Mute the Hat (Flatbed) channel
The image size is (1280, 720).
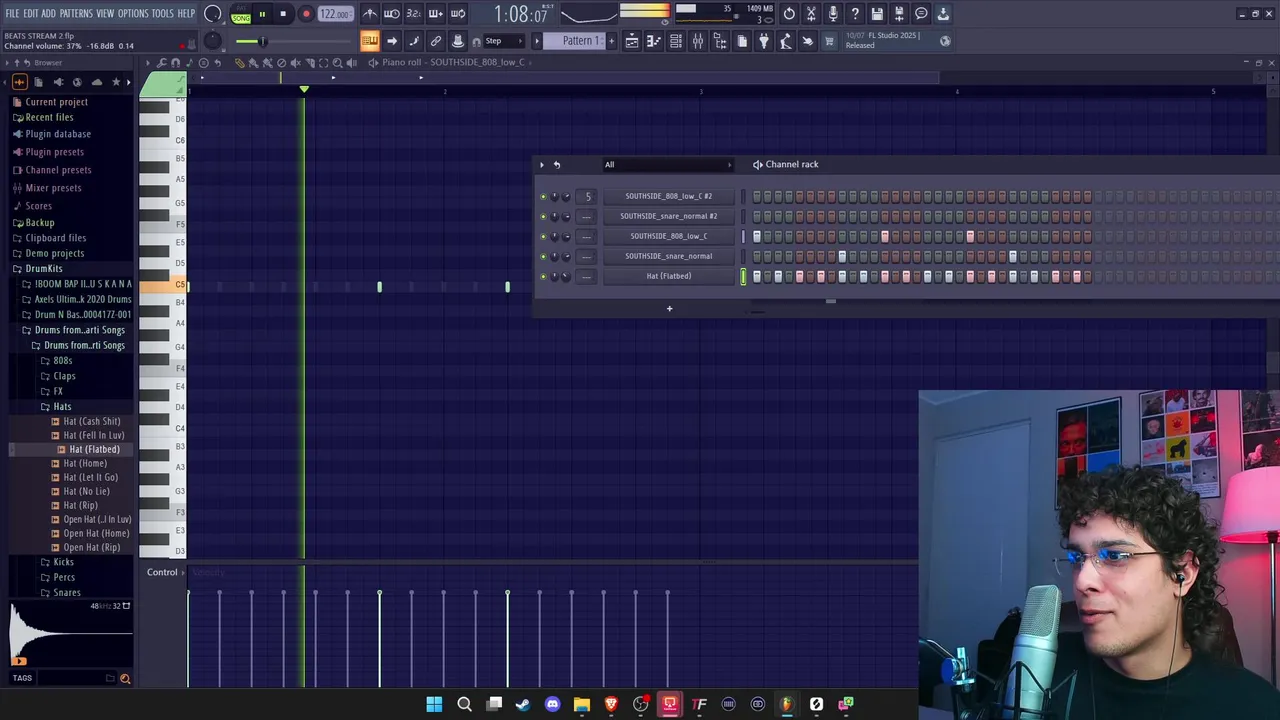[543, 277]
